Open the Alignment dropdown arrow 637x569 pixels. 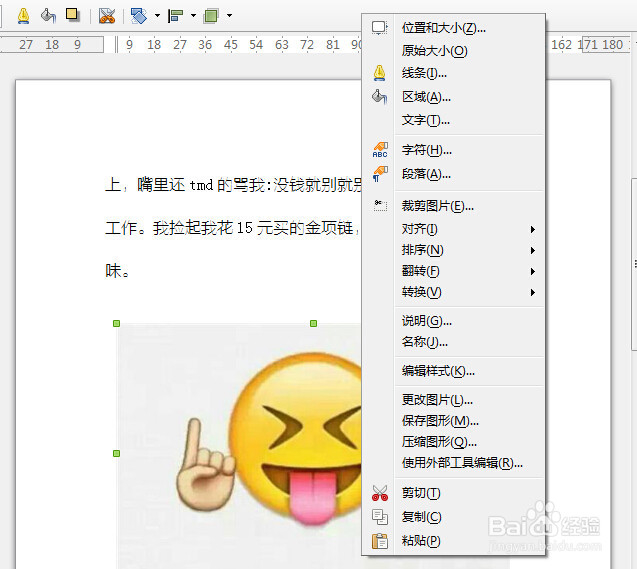coord(193,16)
